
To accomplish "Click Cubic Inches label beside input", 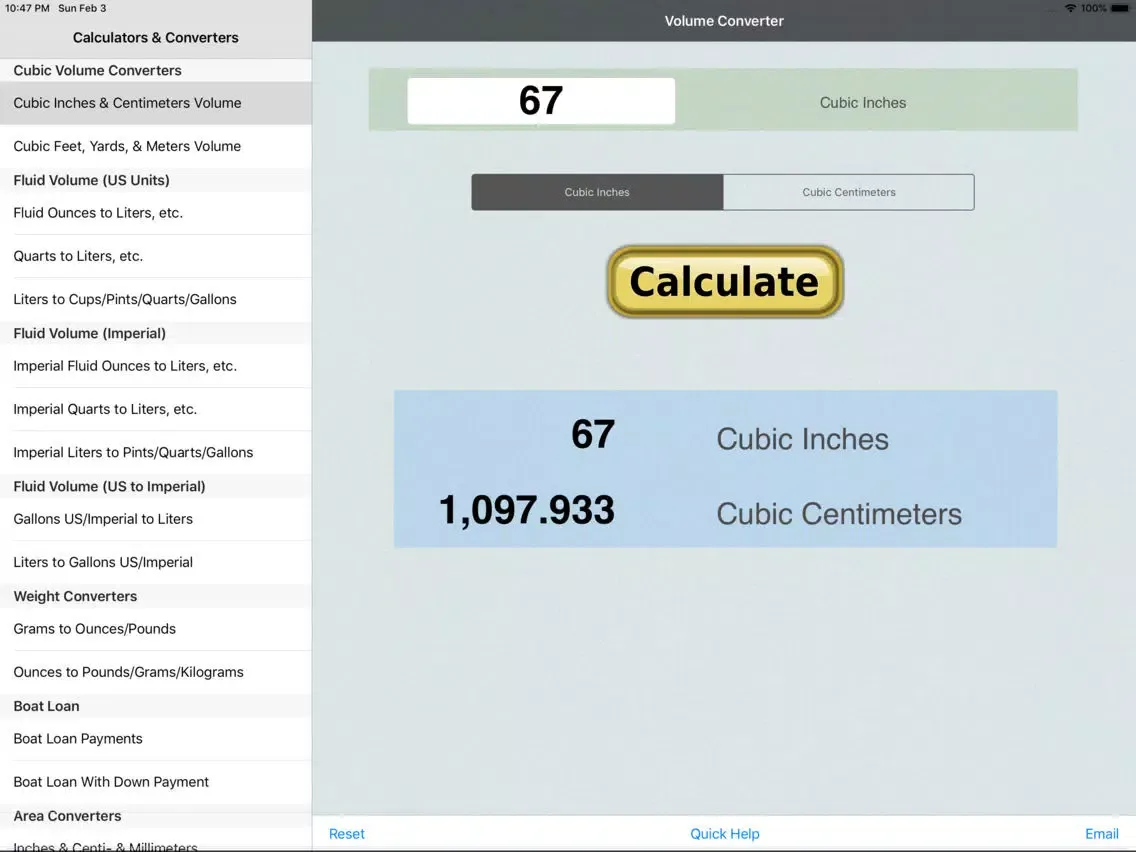I will (863, 103).
